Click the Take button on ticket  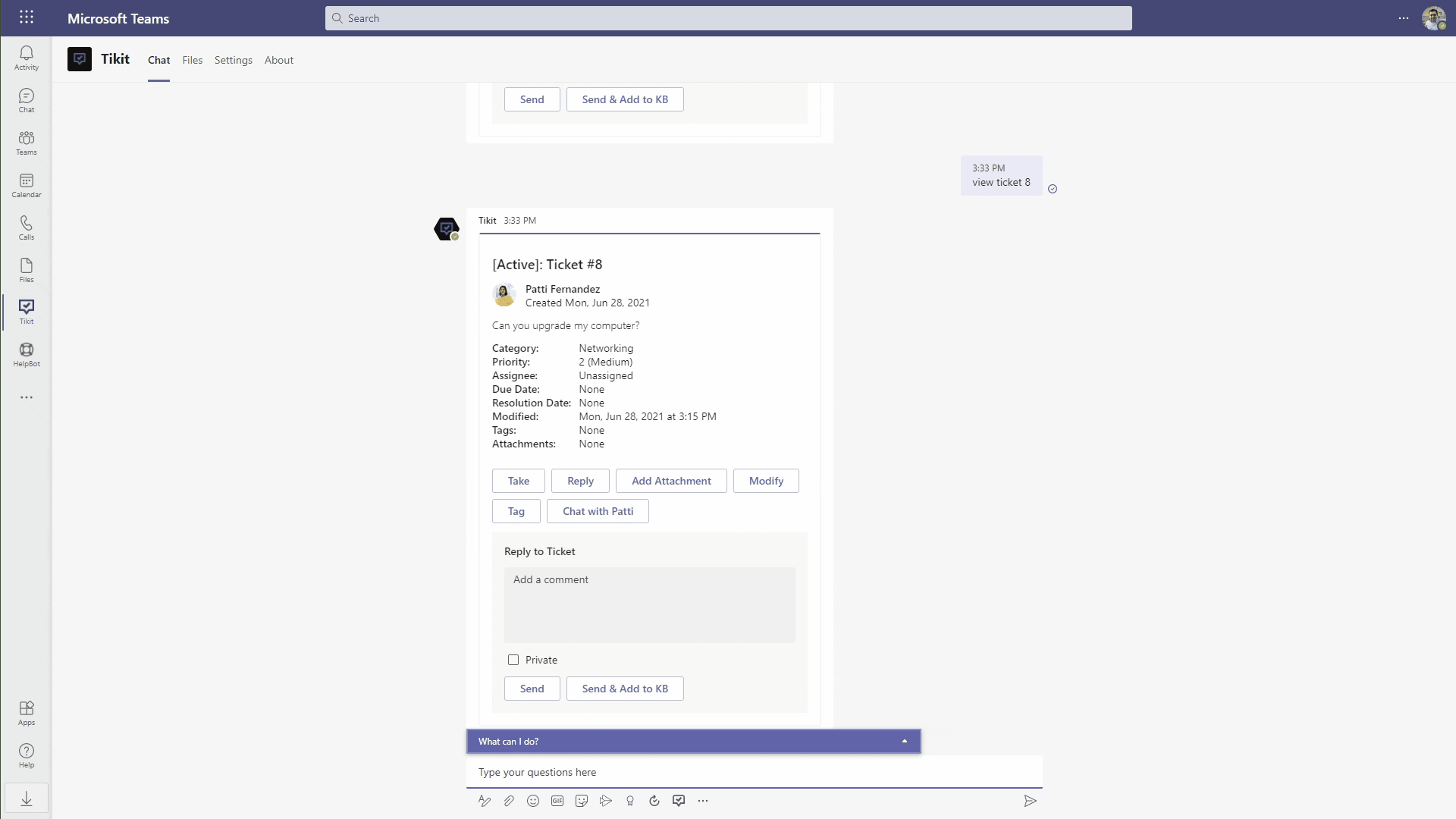519,481
